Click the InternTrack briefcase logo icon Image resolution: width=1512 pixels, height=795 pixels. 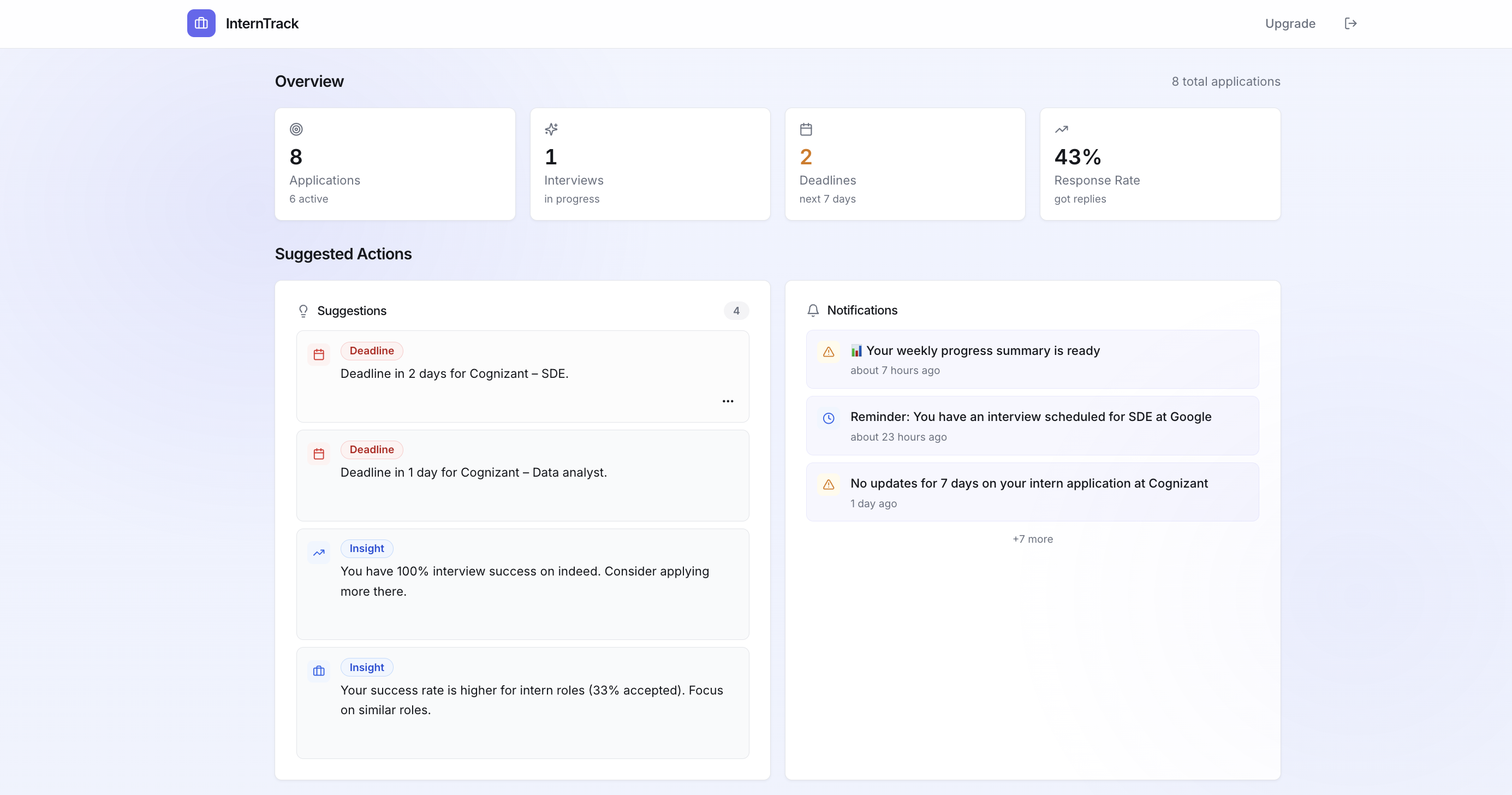click(201, 23)
